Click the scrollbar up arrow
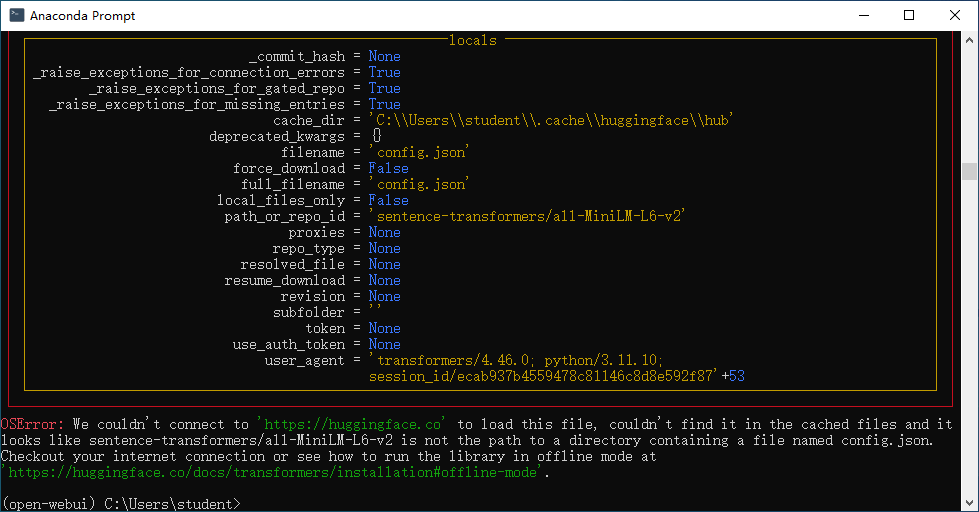The height and width of the screenshot is (512, 979). point(969,39)
